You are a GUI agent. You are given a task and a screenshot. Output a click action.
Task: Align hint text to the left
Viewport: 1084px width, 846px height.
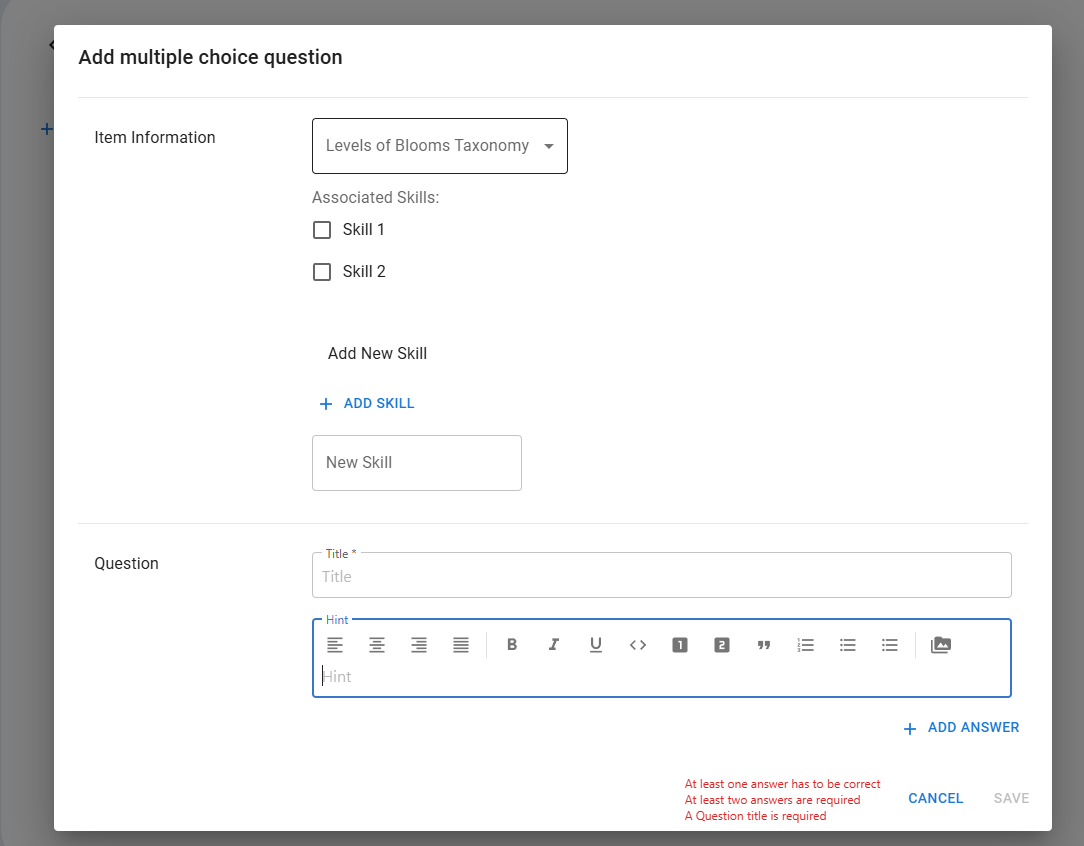335,645
